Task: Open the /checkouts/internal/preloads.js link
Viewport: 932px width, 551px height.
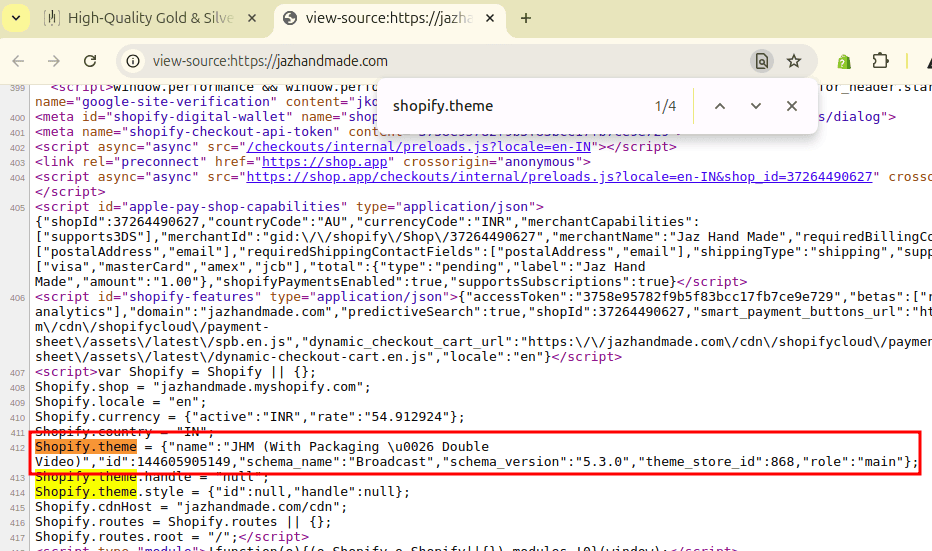Action: pos(418,147)
